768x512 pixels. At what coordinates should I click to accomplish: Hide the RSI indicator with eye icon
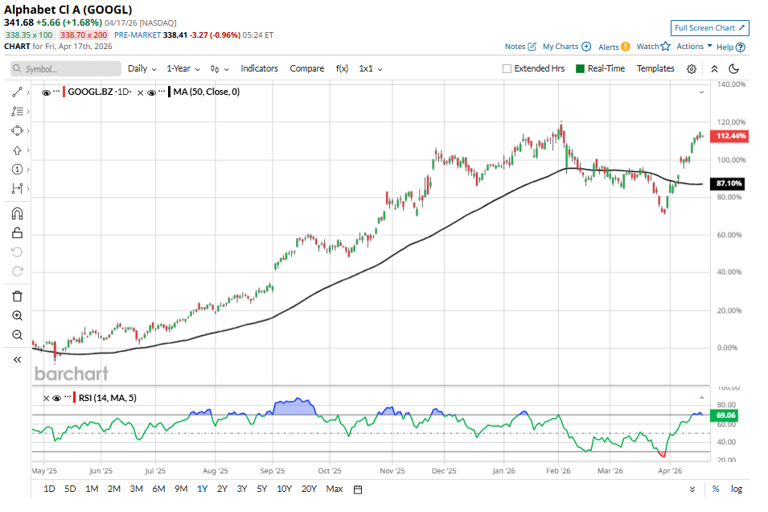(x=56, y=398)
